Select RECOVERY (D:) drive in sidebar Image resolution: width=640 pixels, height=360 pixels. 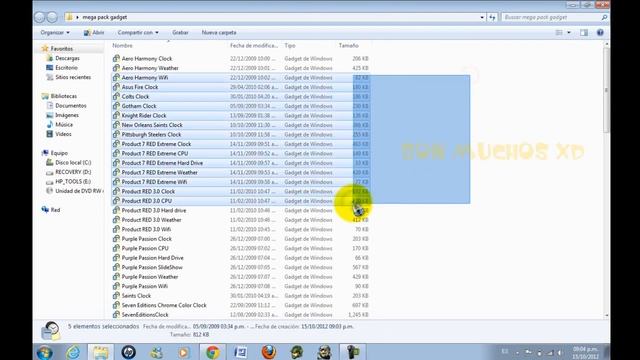[73, 172]
